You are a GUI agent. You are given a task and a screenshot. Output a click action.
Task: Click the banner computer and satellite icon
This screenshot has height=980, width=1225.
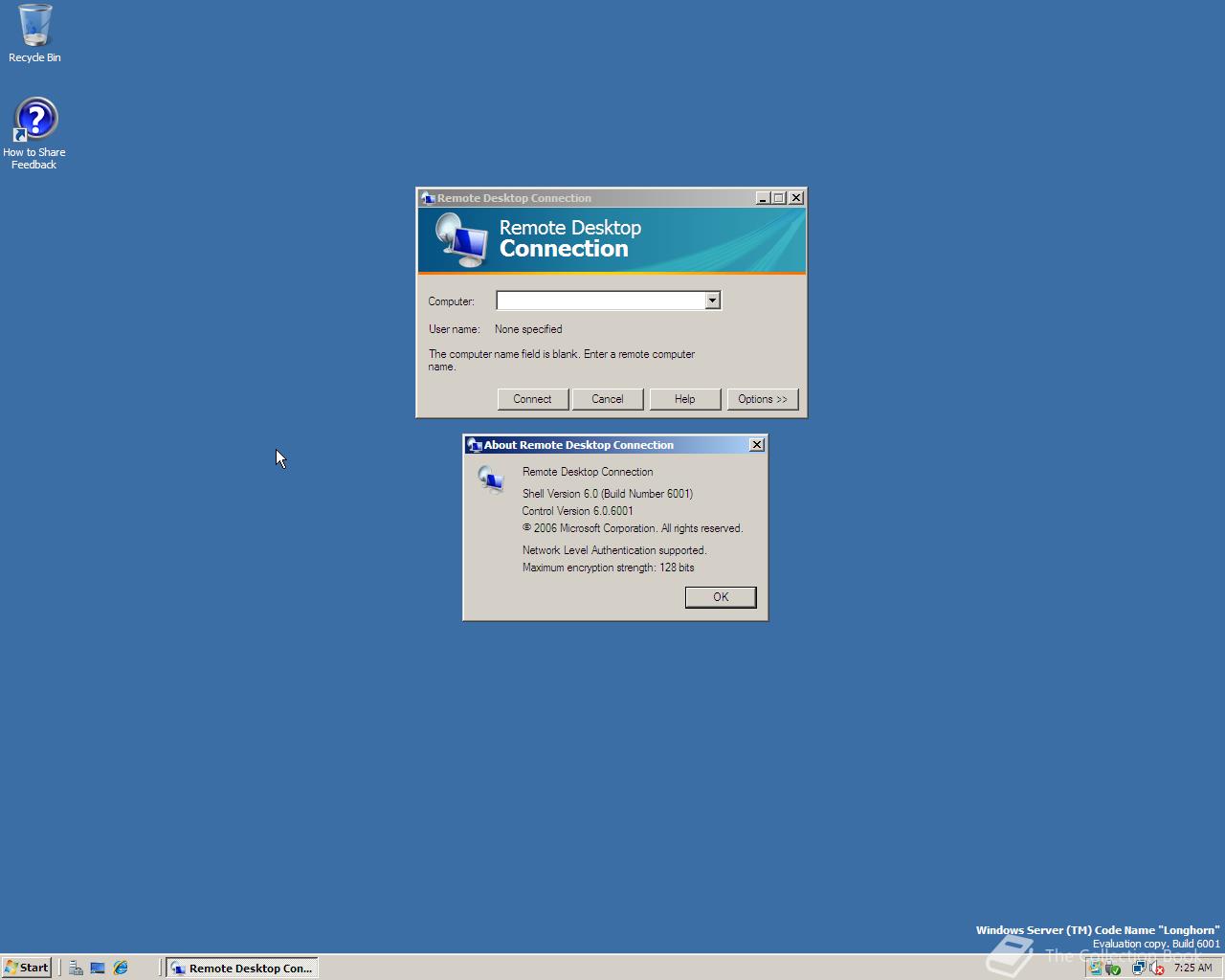(462, 240)
